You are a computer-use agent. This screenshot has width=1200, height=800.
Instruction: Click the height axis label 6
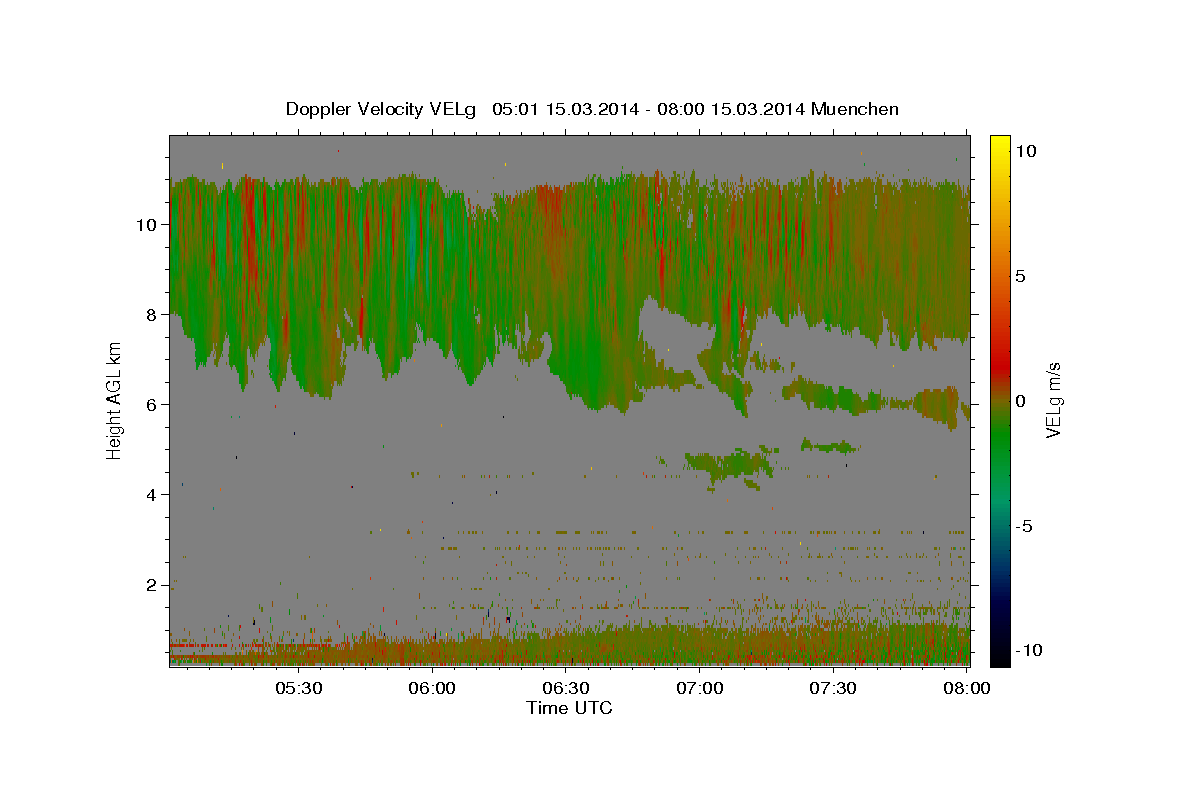[x=152, y=404]
